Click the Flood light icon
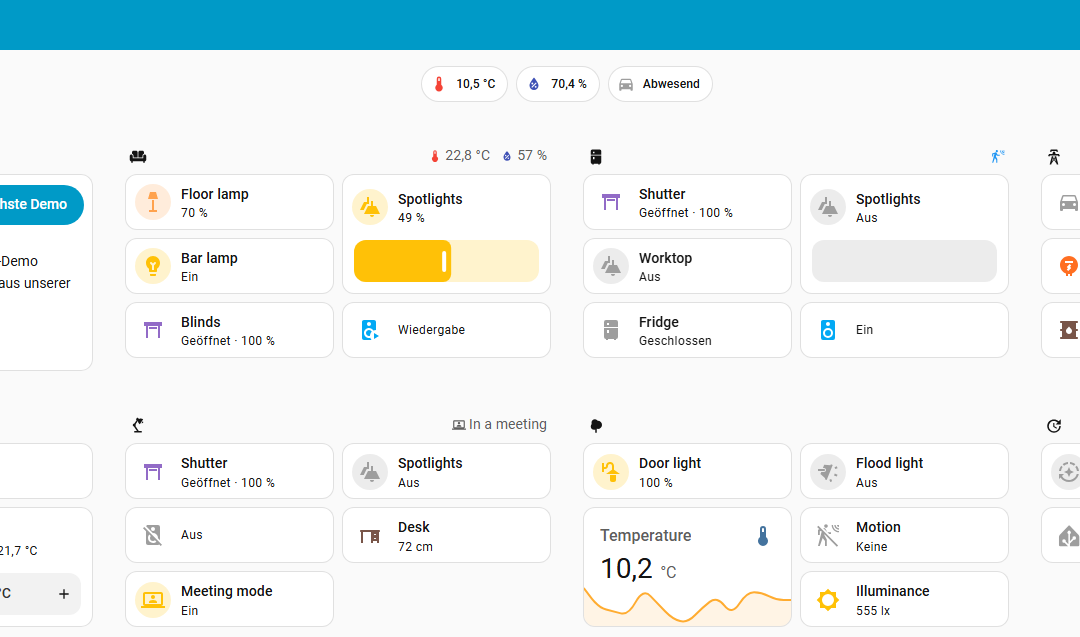The height and width of the screenshot is (637, 1080). [x=827, y=471]
